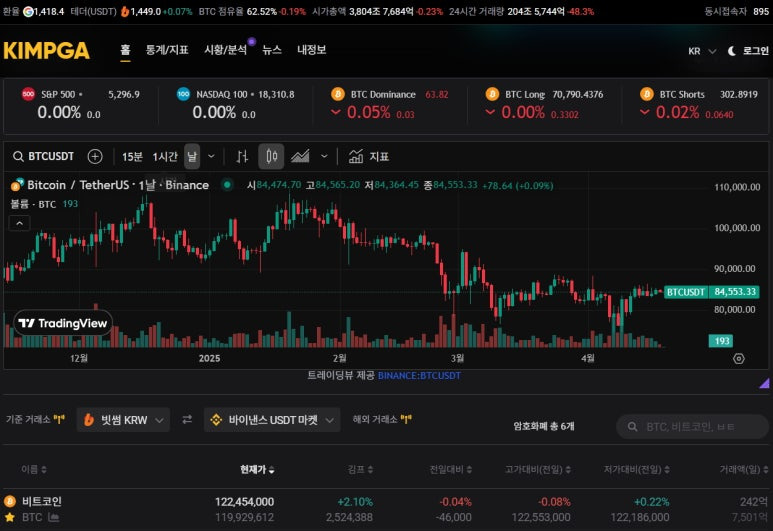The width and height of the screenshot is (773, 531).
Task: Click the Bithumb icon beside 테더 price
Action: (x=125, y=11)
